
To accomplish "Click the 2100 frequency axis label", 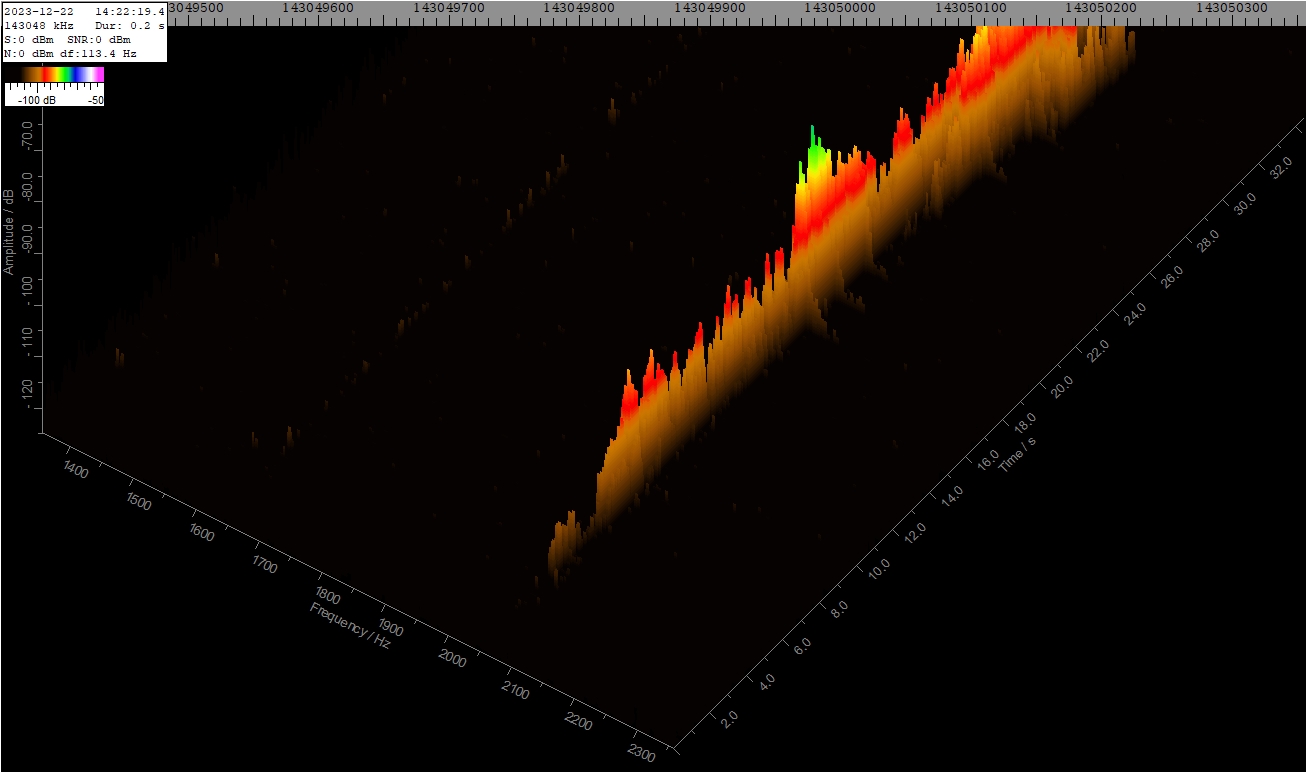I will (515, 691).
